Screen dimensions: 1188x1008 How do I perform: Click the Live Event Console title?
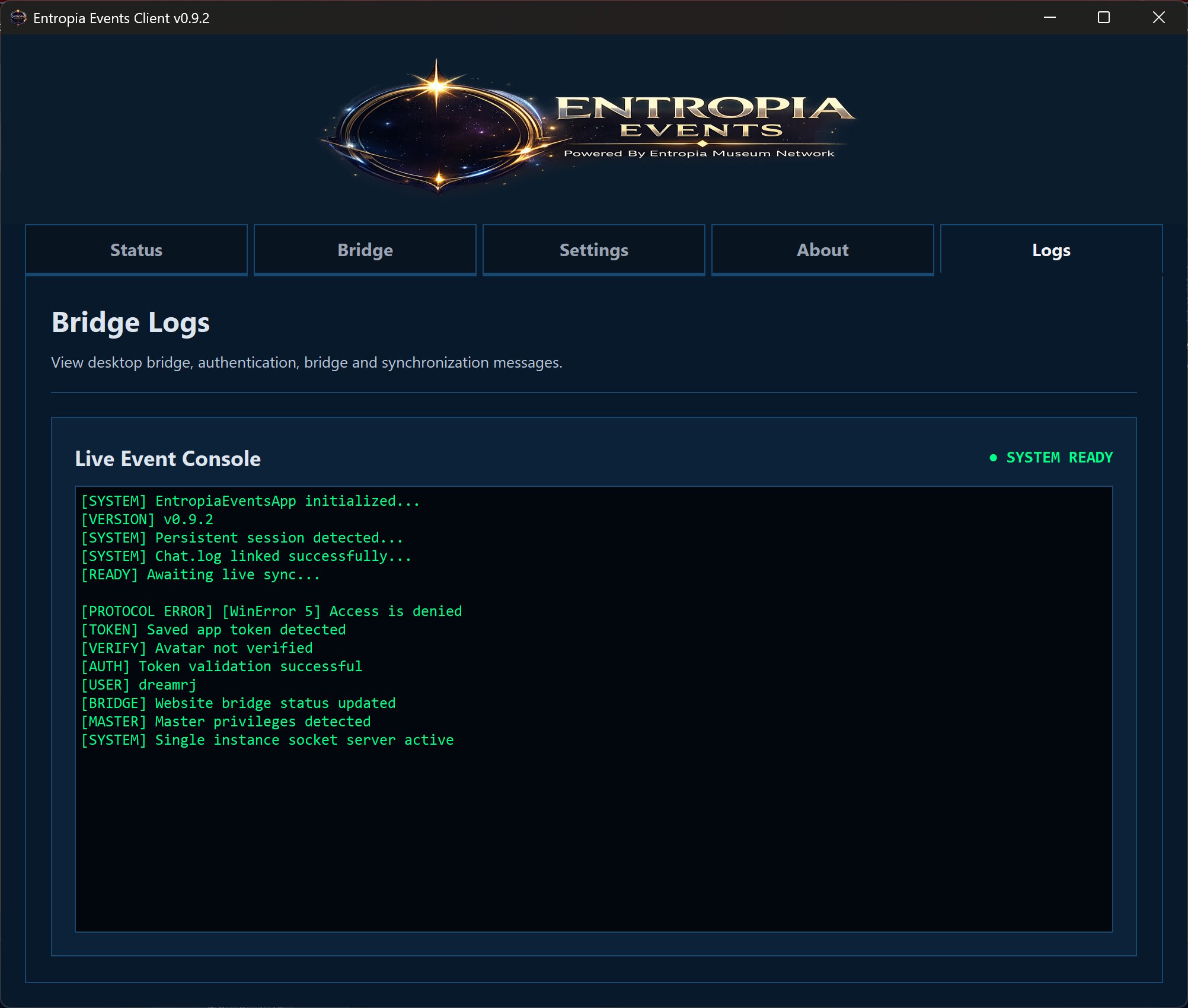tap(168, 458)
